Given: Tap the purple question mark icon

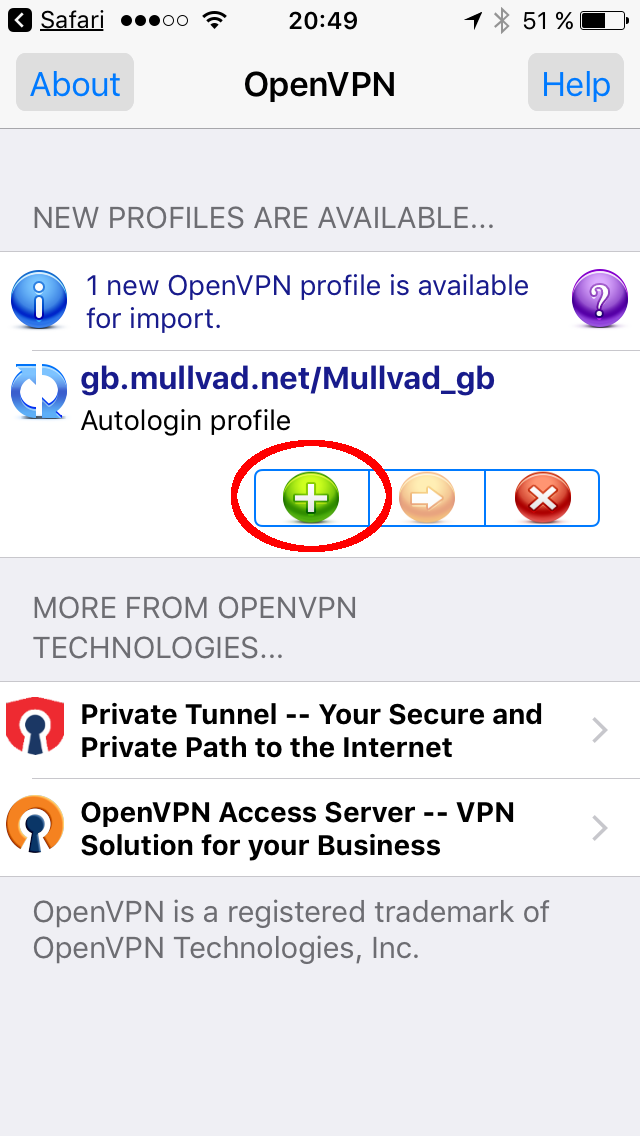Looking at the screenshot, I should (599, 298).
